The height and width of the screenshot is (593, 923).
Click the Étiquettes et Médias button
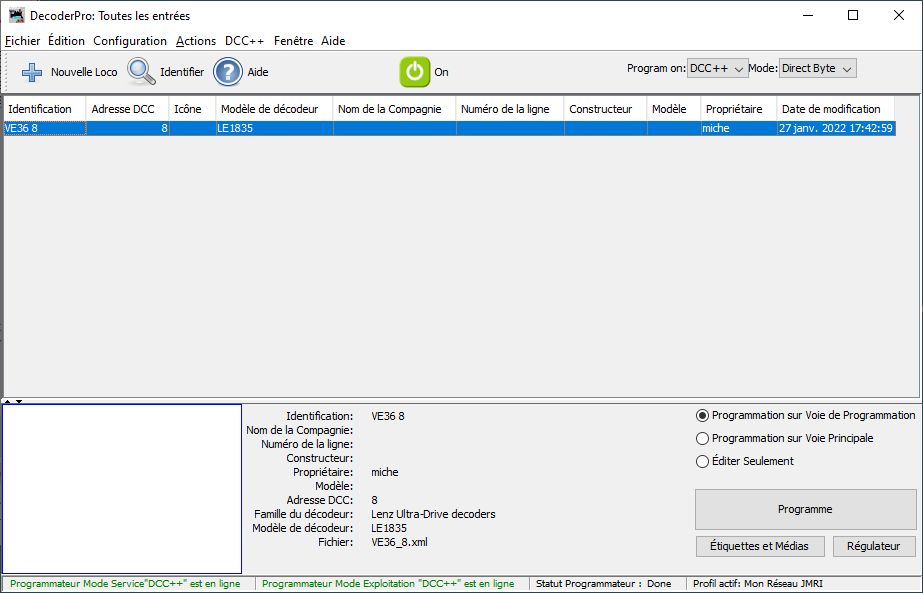coord(759,546)
